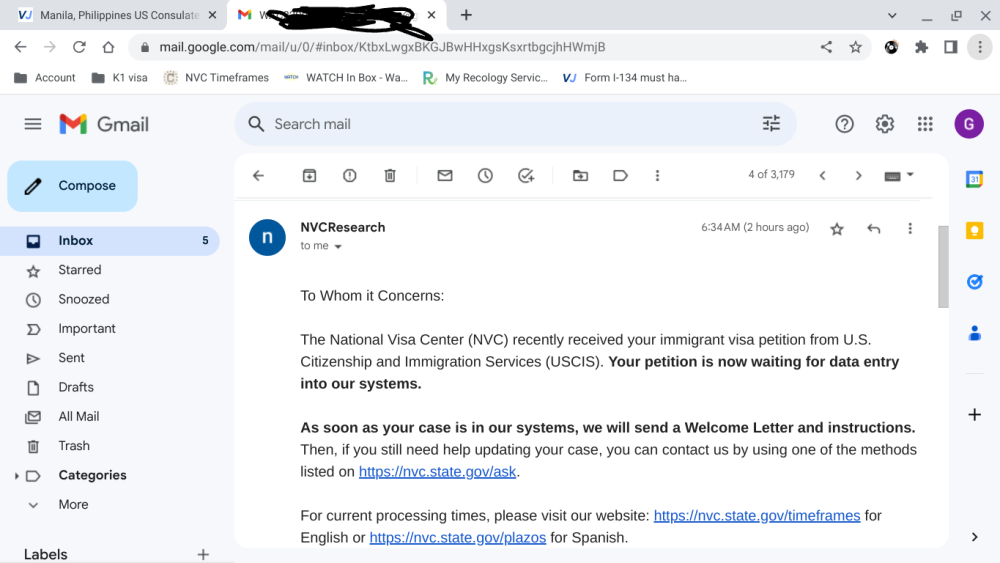Add email to Tasks
1000x563 pixels.
click(526, 175)
